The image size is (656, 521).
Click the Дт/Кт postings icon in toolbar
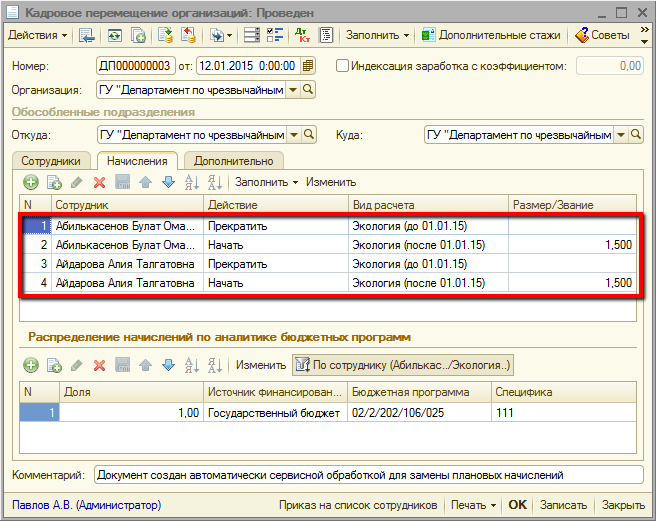point(303,35)
